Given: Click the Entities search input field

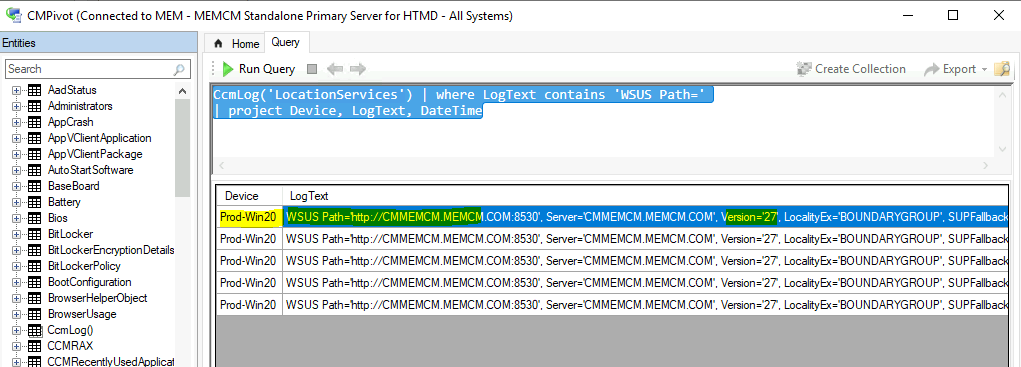Looking at the screenshot, I should click(98, 69).
